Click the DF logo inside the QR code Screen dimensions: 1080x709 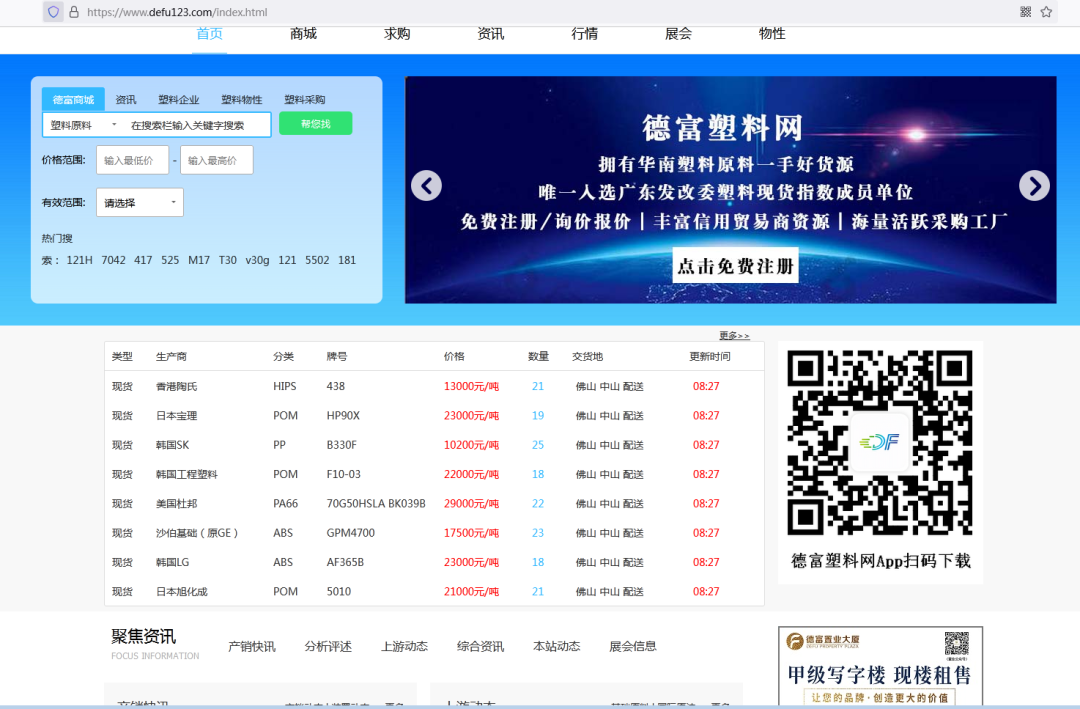(879, 441)
